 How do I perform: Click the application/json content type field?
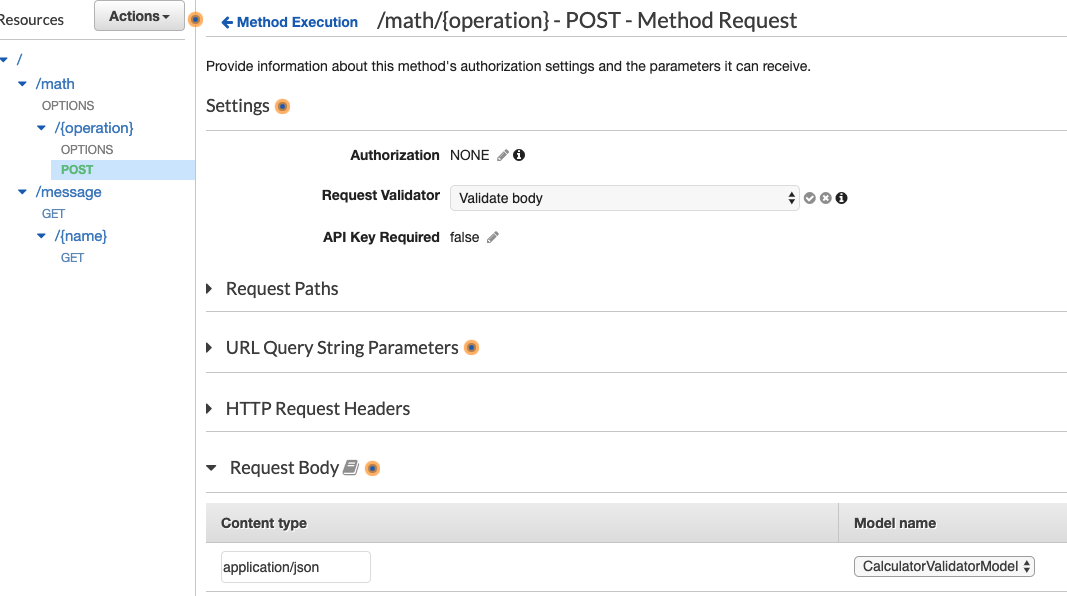tap(296, 567)
